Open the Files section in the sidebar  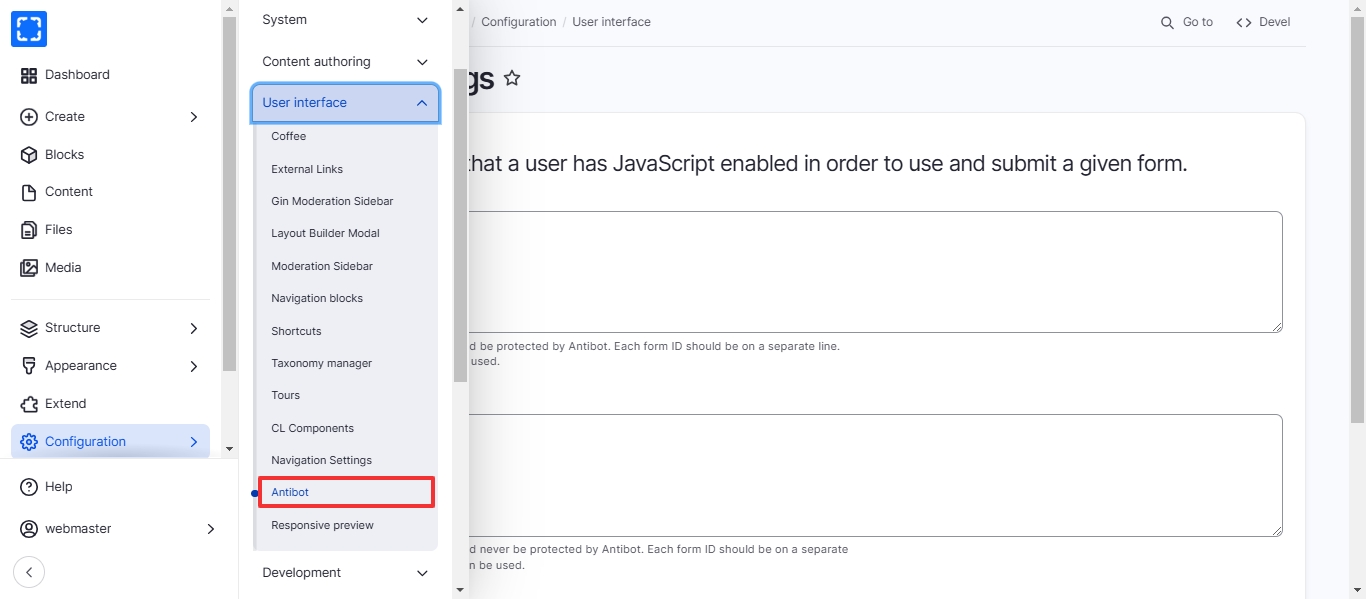tap(58, 230)
